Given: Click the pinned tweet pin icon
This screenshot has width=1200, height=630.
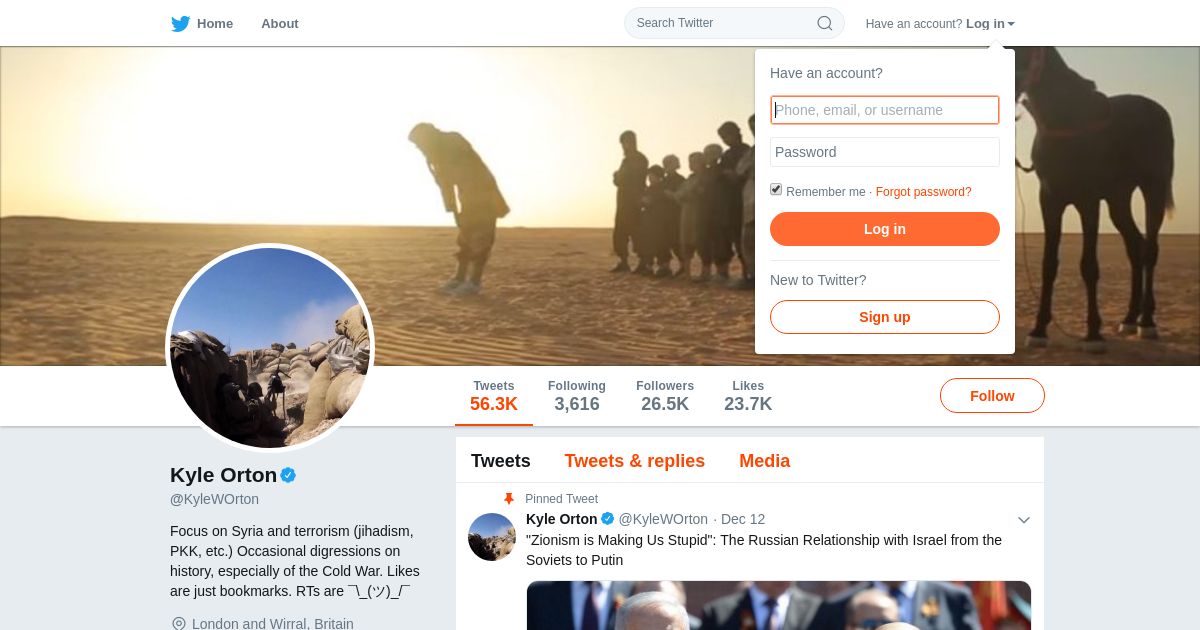Looking at the screenshot, I should (509, 498).
